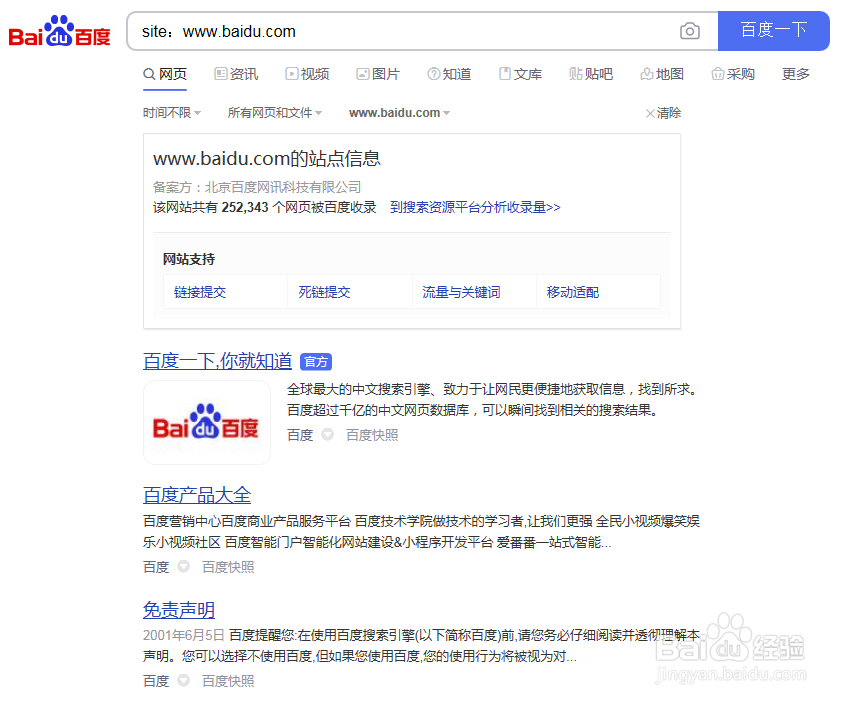The image size is (855, 704).
Task: Open the 移动适配 link
Action: click(x=573, y=292)
